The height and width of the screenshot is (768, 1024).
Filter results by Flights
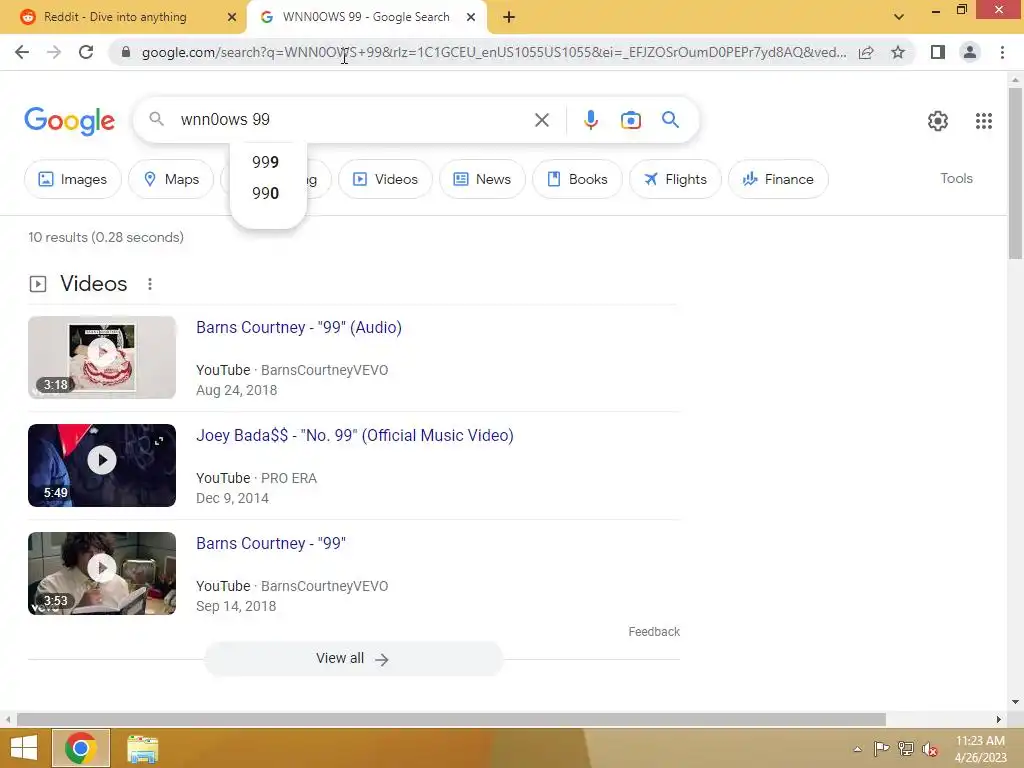click(x=675, y=179)
